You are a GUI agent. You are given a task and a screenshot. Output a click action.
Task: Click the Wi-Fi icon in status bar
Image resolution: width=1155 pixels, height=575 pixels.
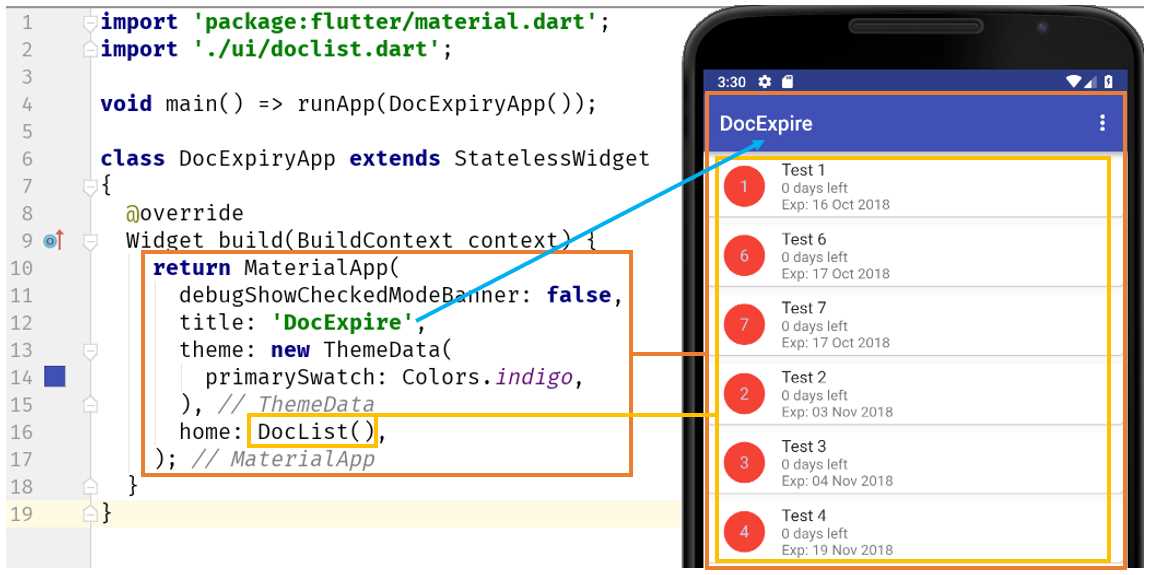tap(1073, 82)
